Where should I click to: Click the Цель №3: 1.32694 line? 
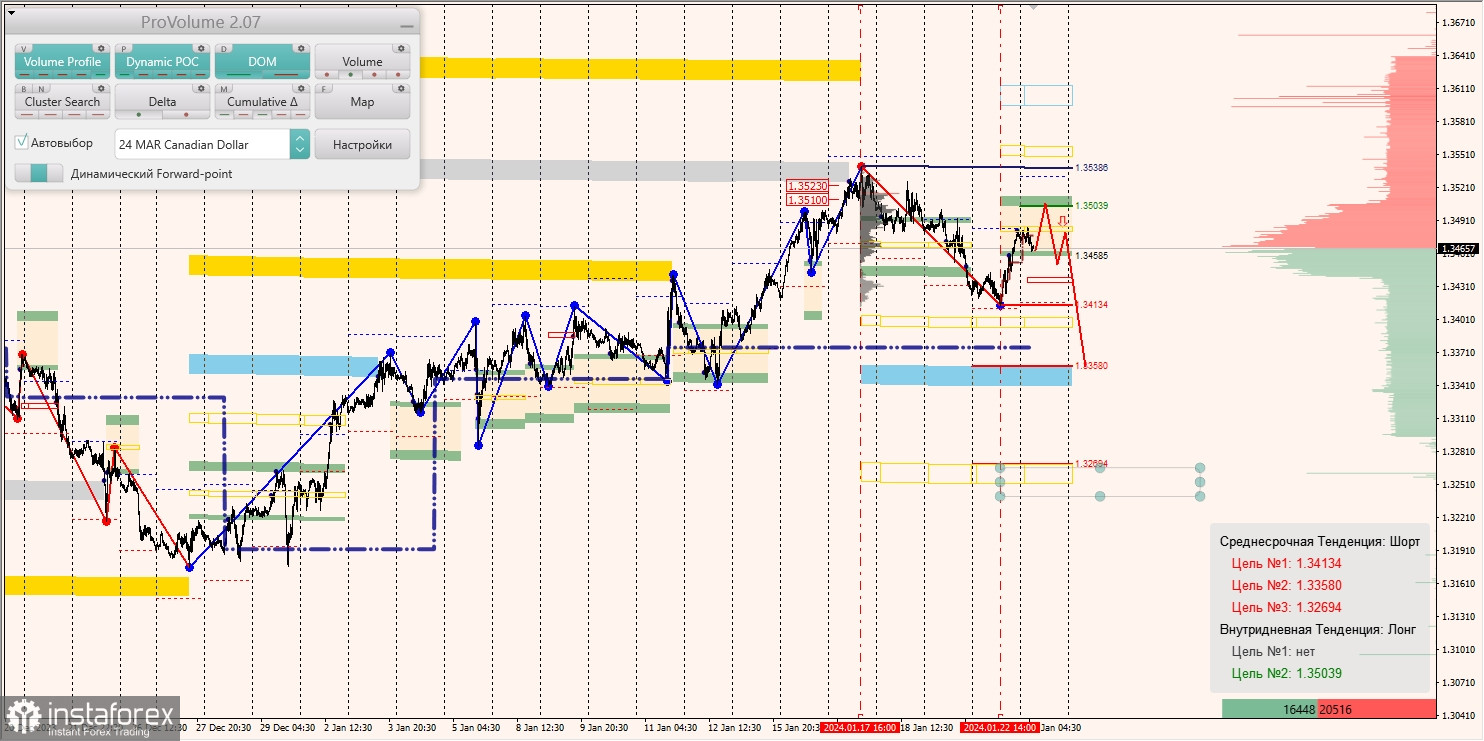[1286, 607]
